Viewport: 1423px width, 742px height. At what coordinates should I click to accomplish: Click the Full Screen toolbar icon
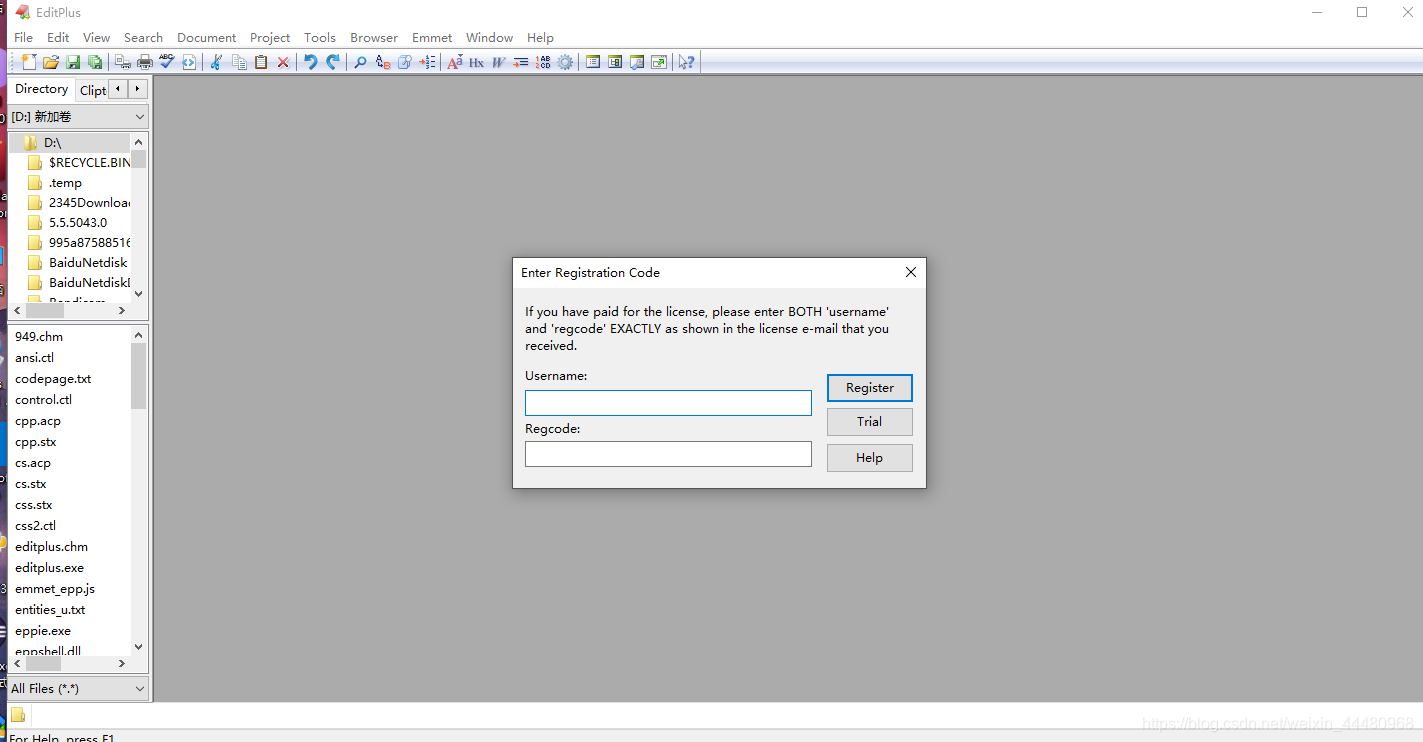[659, 62]
